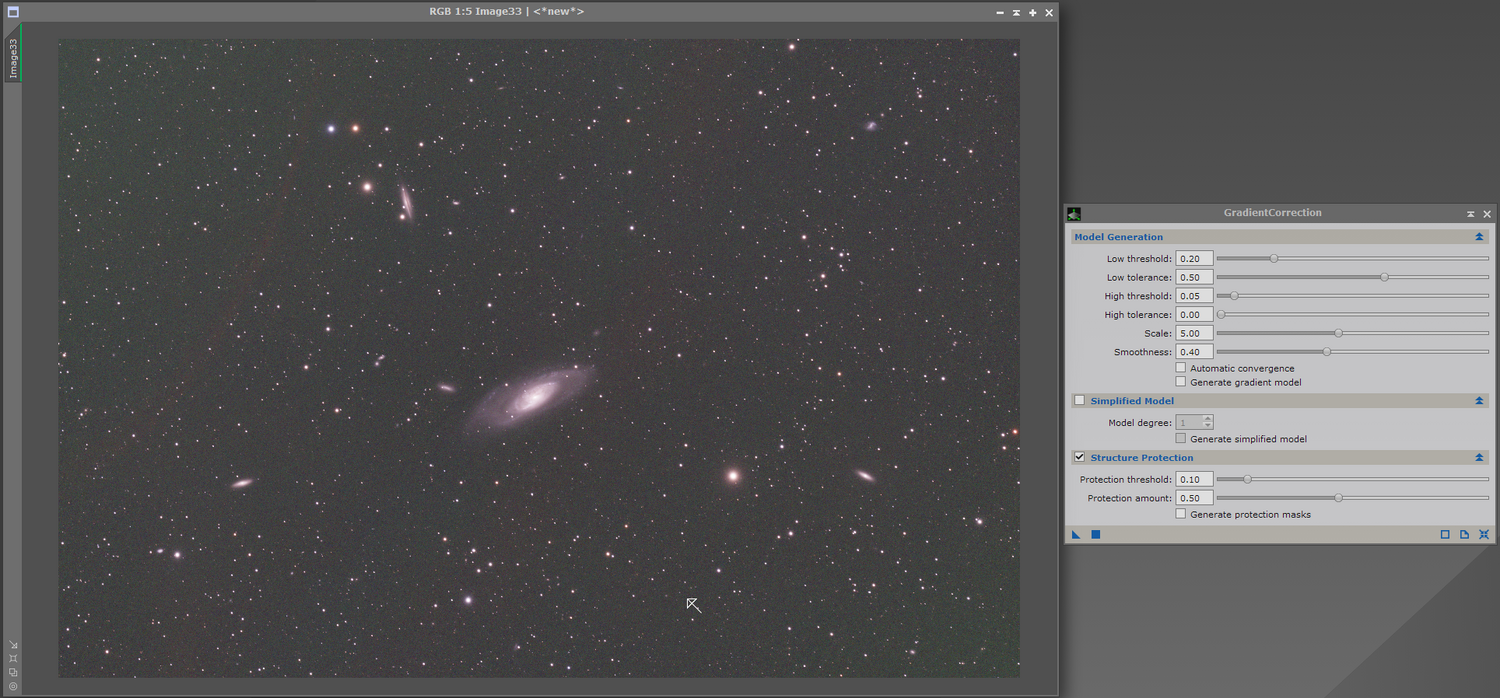The width and height of the screenshot is (1500, 698).
Task: Collapse the Structure Protection section arrow
Action: coord(1479,457)
